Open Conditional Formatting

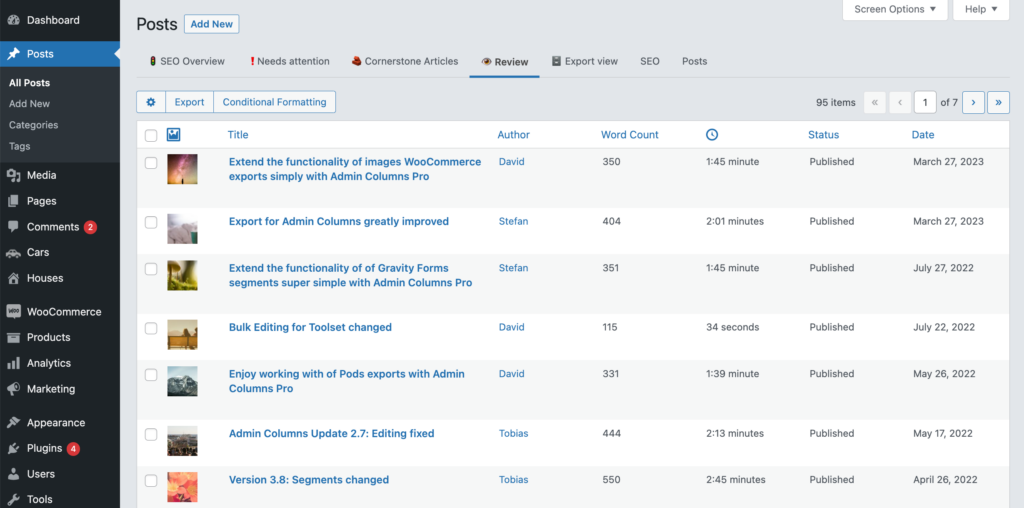274,102
